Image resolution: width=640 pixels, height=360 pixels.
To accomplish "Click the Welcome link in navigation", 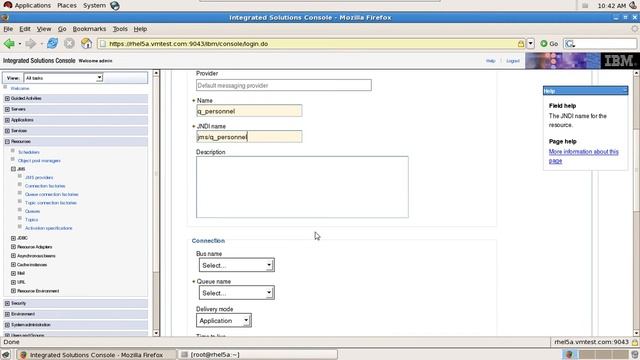I will click(x=20, y=88).
